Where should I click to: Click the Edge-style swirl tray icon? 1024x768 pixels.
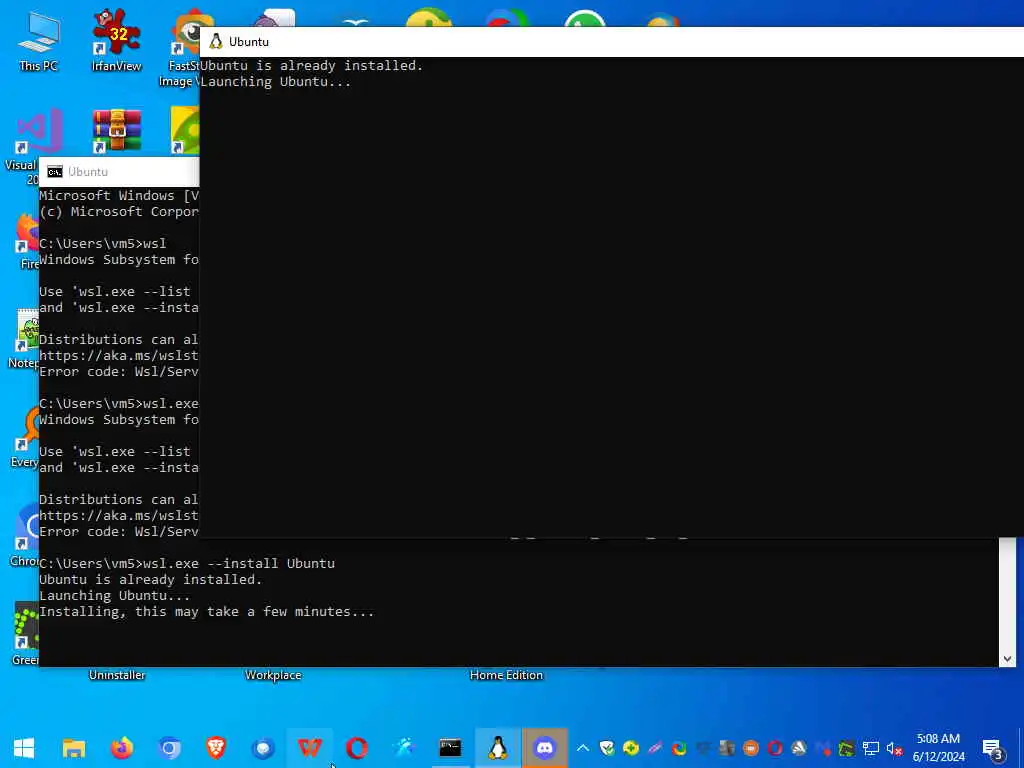pos(679,748)
